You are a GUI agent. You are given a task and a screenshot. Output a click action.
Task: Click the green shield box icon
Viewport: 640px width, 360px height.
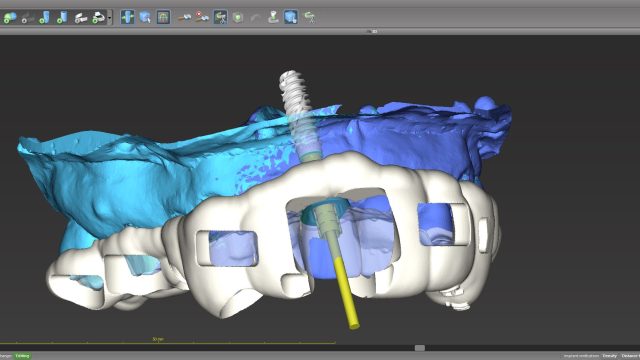(x=238, y=17)
